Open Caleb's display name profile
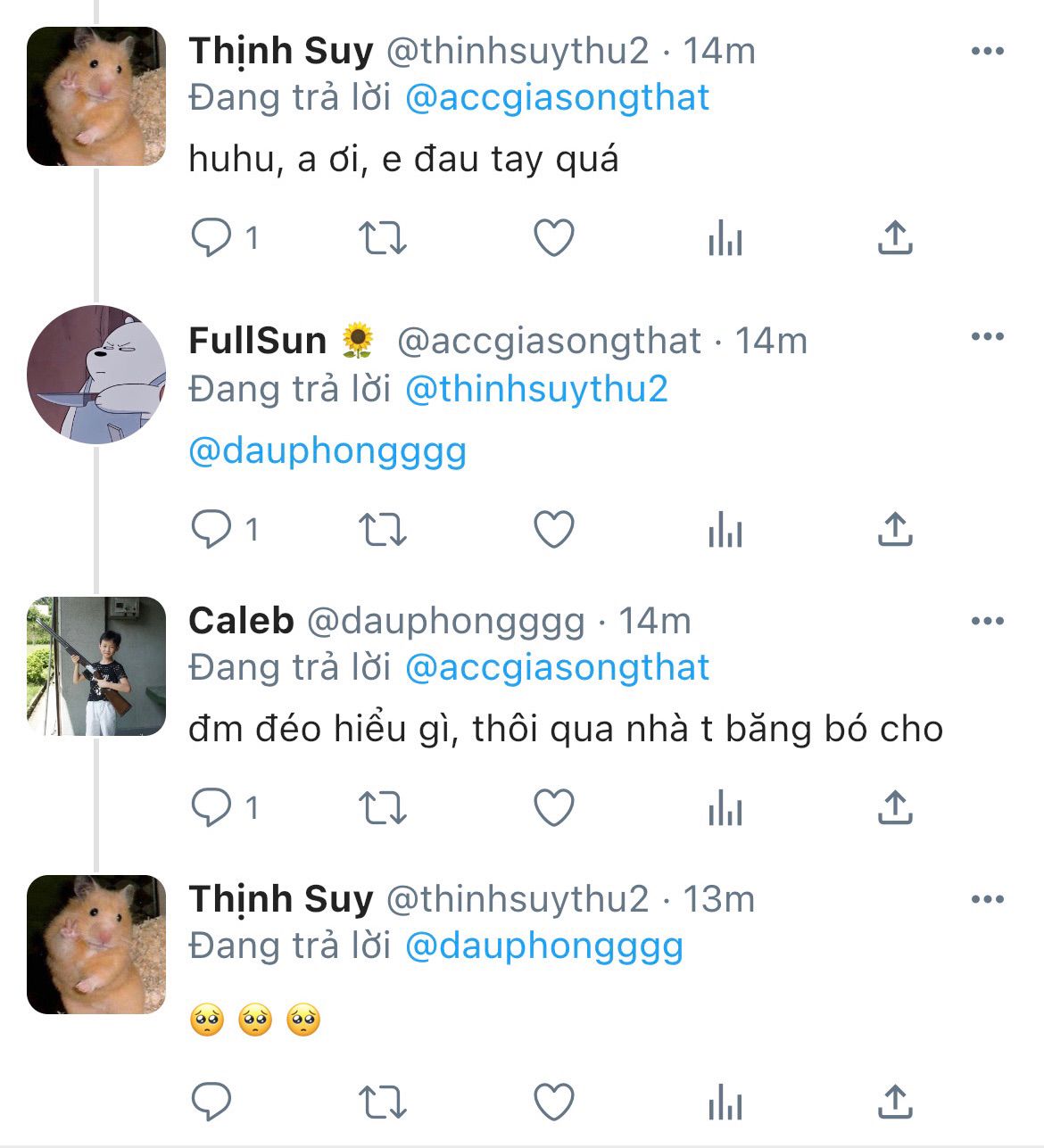Image resolution: width=1044 pixels, height=1148 pixels. (x=241, y=621)
